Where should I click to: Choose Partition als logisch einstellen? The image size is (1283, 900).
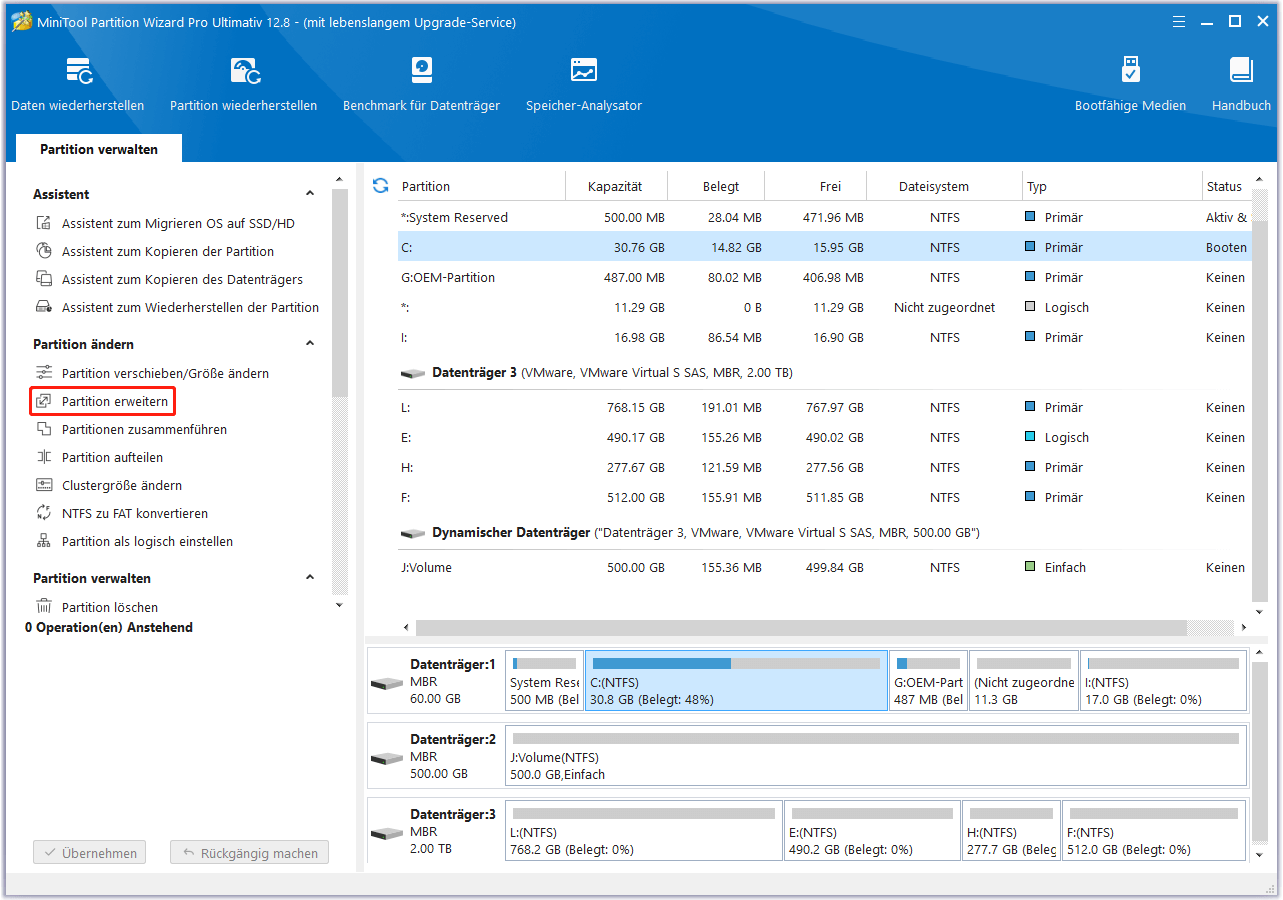point(147,542)
